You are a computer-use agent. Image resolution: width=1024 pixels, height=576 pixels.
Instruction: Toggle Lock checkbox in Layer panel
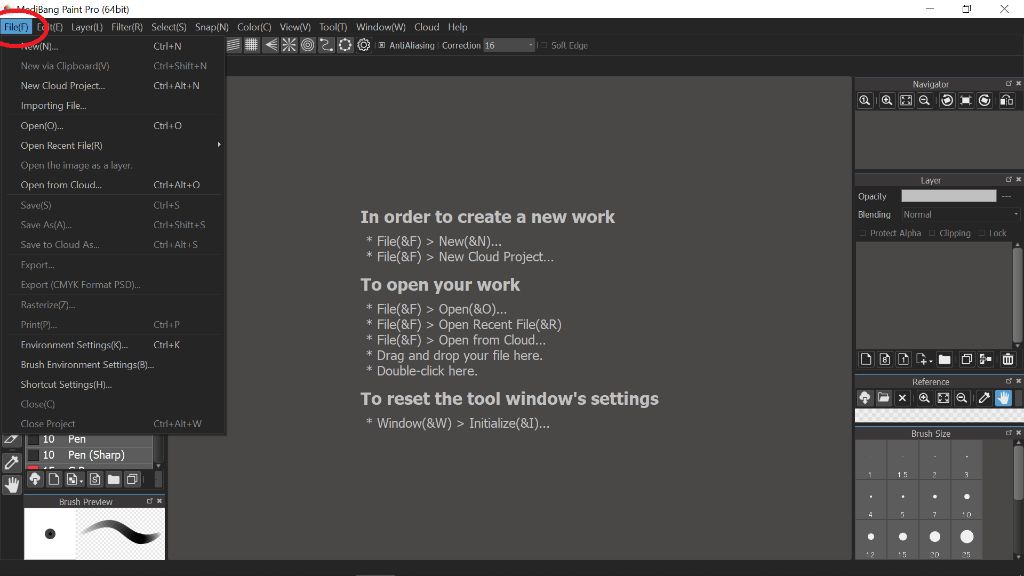[x=982, y=233]
